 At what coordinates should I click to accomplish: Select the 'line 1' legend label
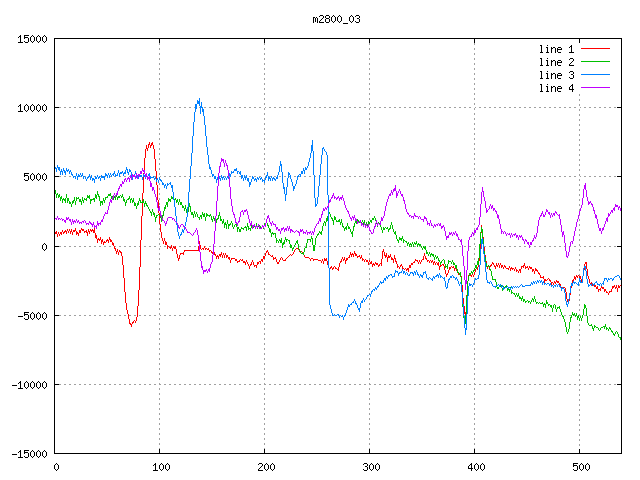(557, 48)
